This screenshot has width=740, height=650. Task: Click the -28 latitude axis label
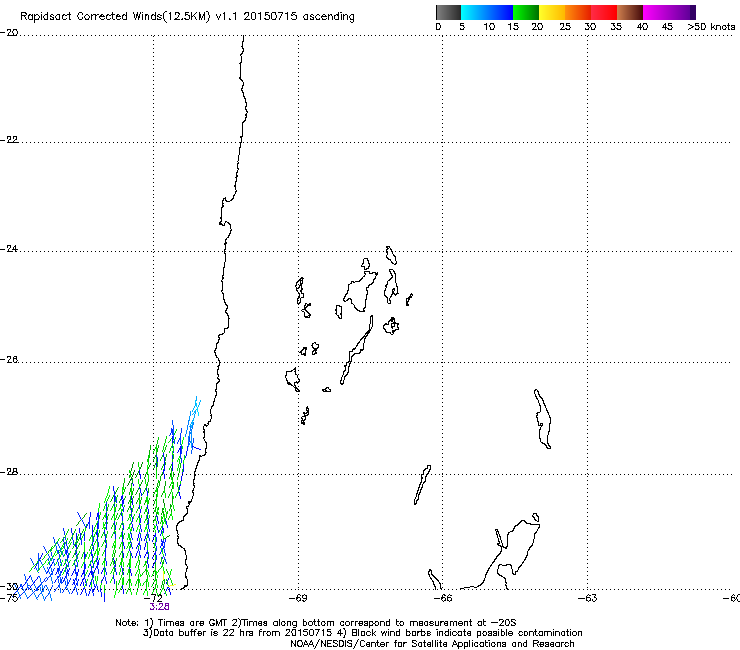pos(9,472)
